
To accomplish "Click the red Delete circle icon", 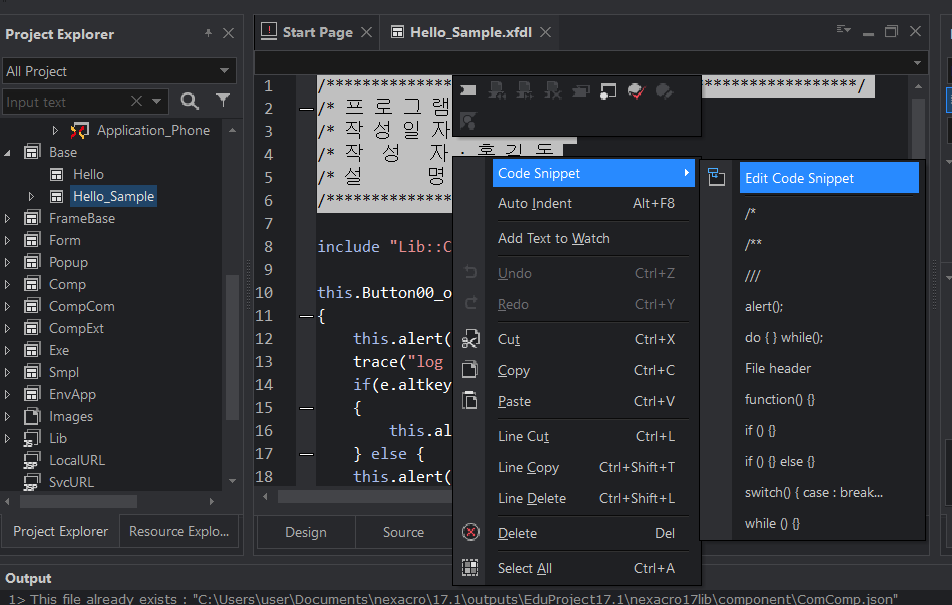I will tap(471, 533).
